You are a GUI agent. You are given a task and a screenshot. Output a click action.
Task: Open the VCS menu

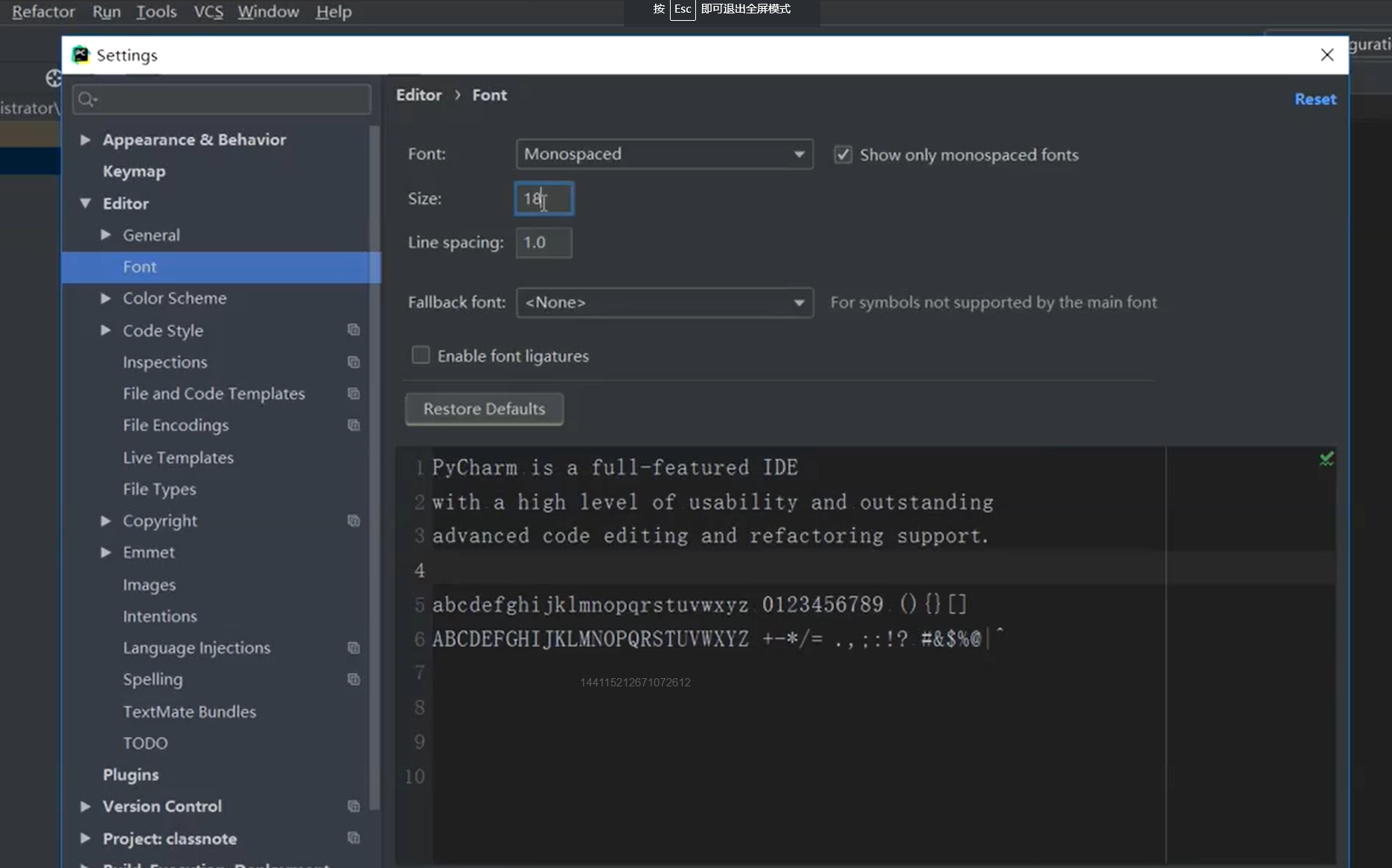click(x=208, y=12)
